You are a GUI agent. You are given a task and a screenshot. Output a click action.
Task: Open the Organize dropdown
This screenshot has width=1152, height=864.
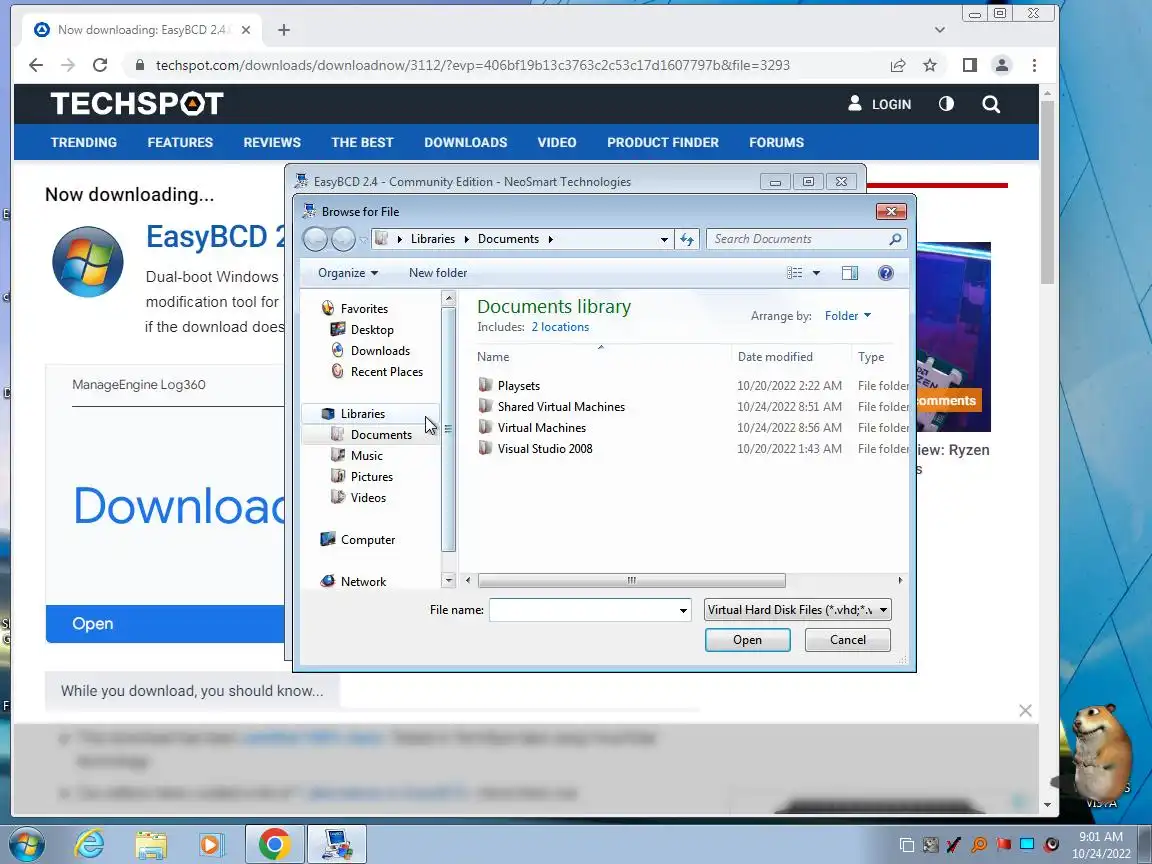tap(348, 273)
